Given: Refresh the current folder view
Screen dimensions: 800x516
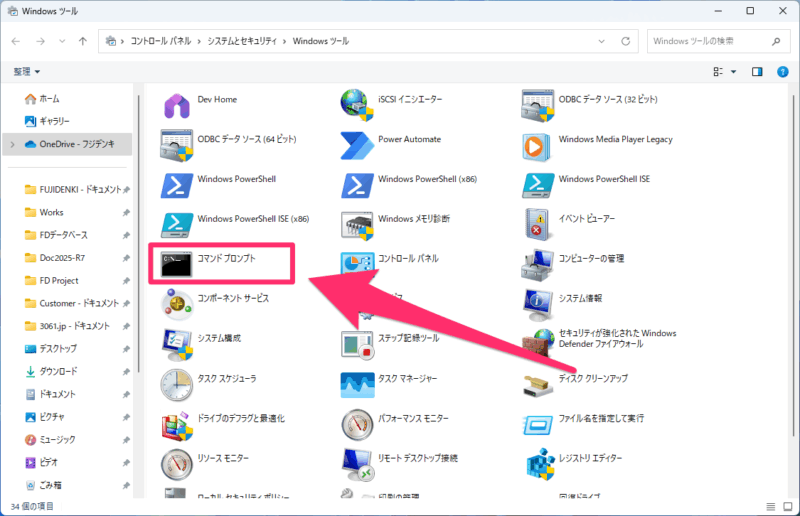Looking at the screenshot, I should pos(626,41).
